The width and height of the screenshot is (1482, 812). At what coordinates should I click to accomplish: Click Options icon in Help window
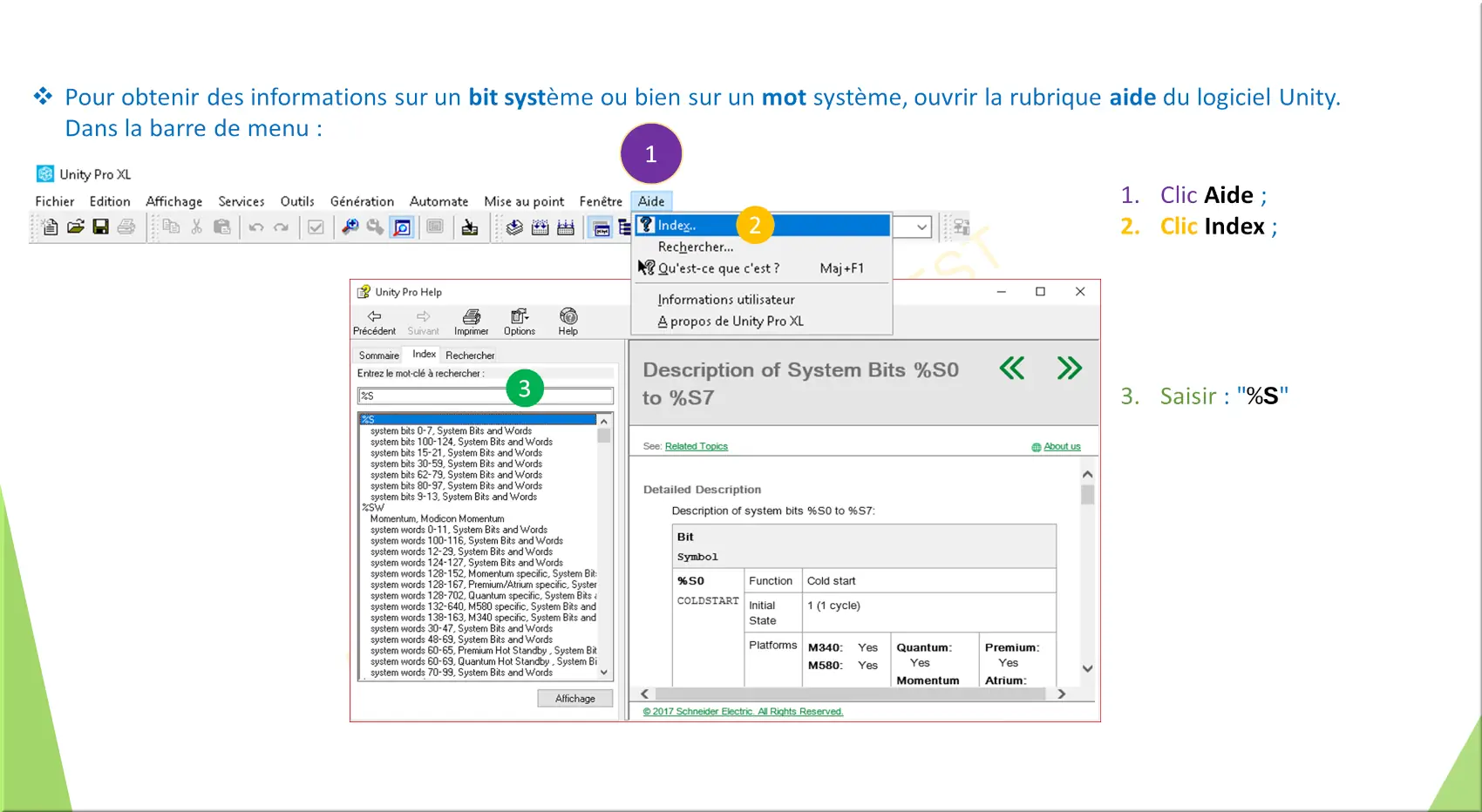tap(520, 321)
